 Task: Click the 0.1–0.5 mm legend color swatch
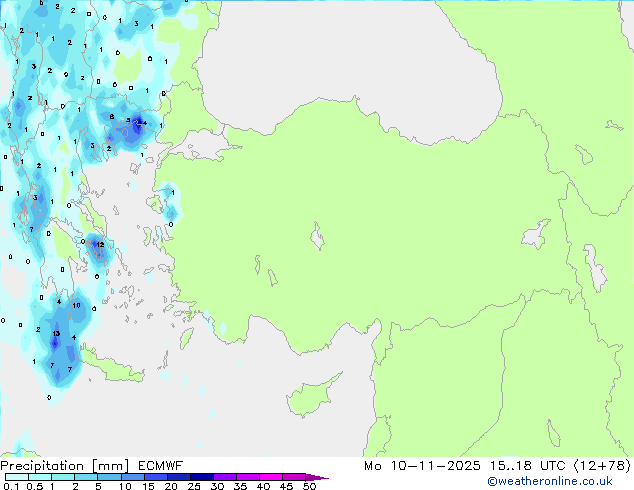coord(17,477)
